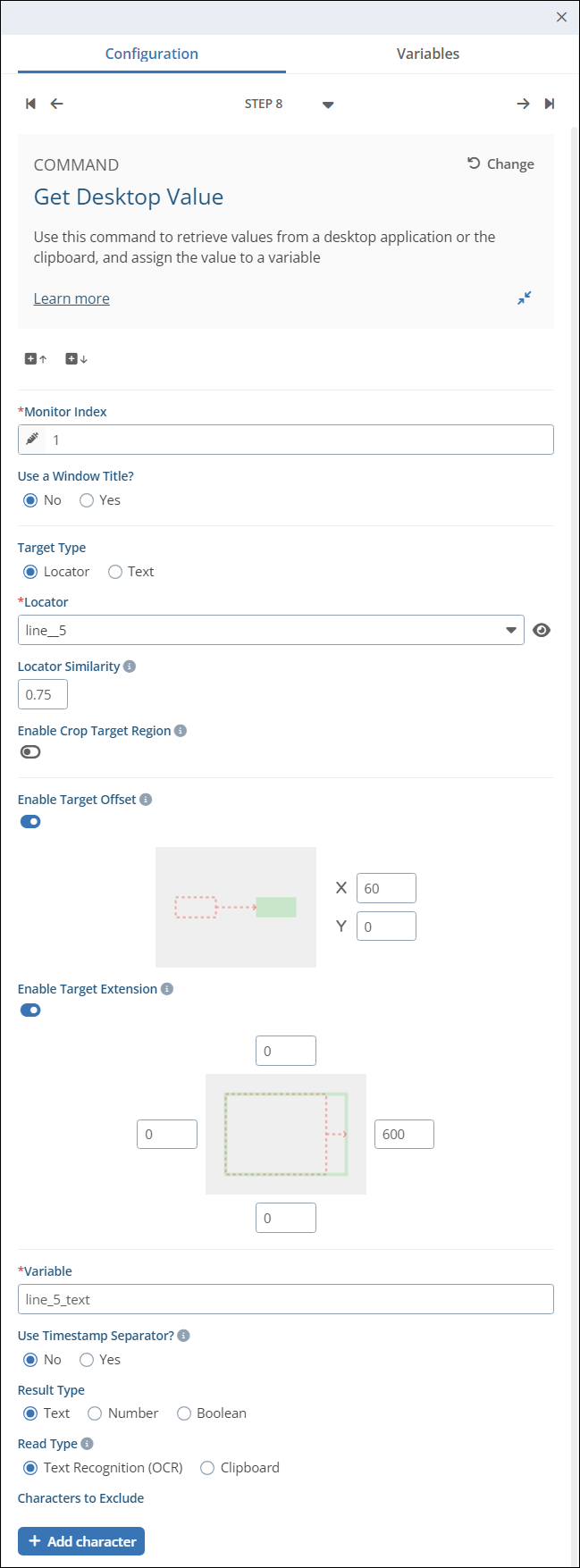The image size is (580, 1568).
Task: Switch to the Variables tab
Action: point(428,54)
